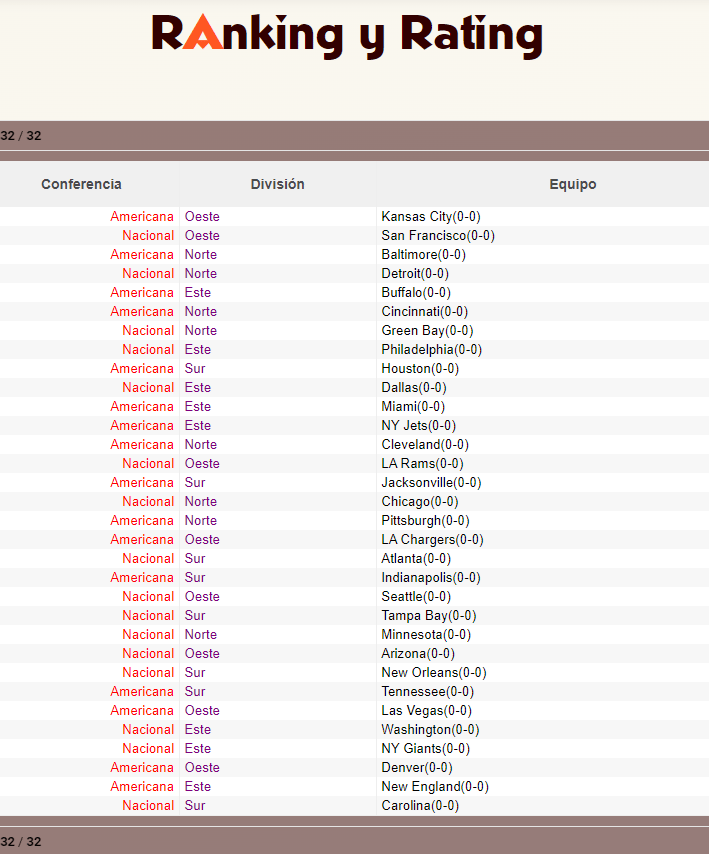Sort by the División column header
Screen dimensions: 709x854
pyautogui.click(x=277, y=184)
